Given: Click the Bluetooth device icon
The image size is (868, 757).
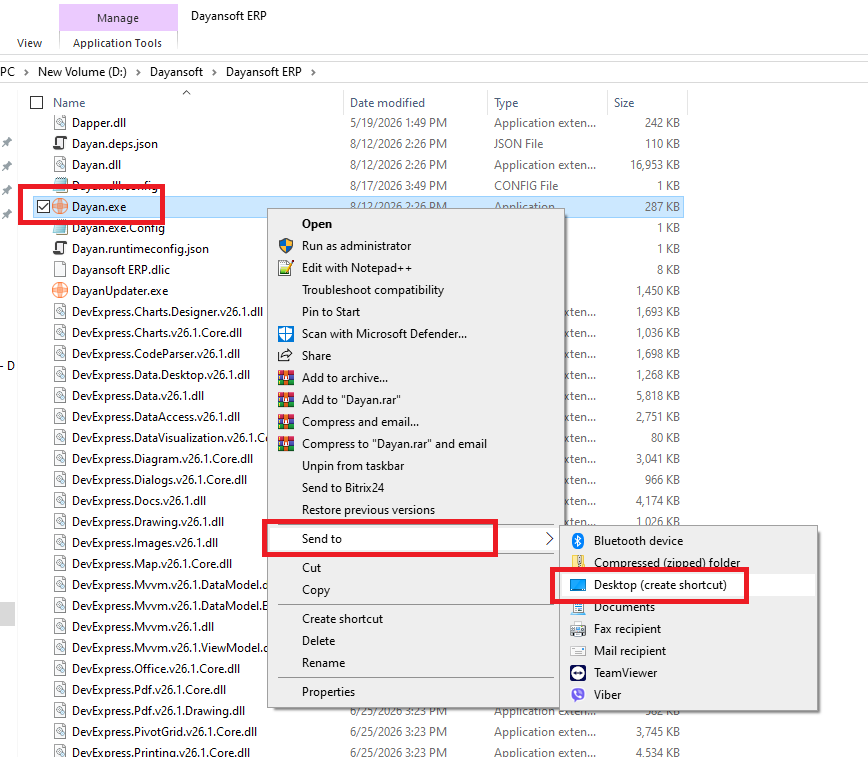Looking at the screenshot, I should click(x=578, y=540).
